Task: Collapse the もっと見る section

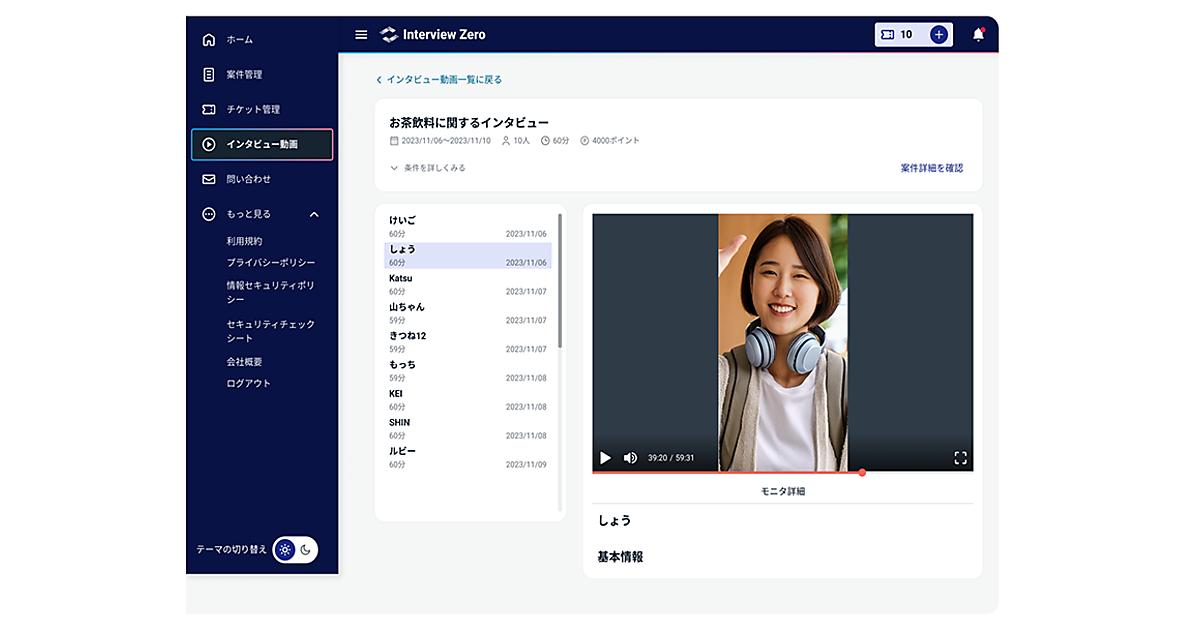Action: (x=314, y=214)
